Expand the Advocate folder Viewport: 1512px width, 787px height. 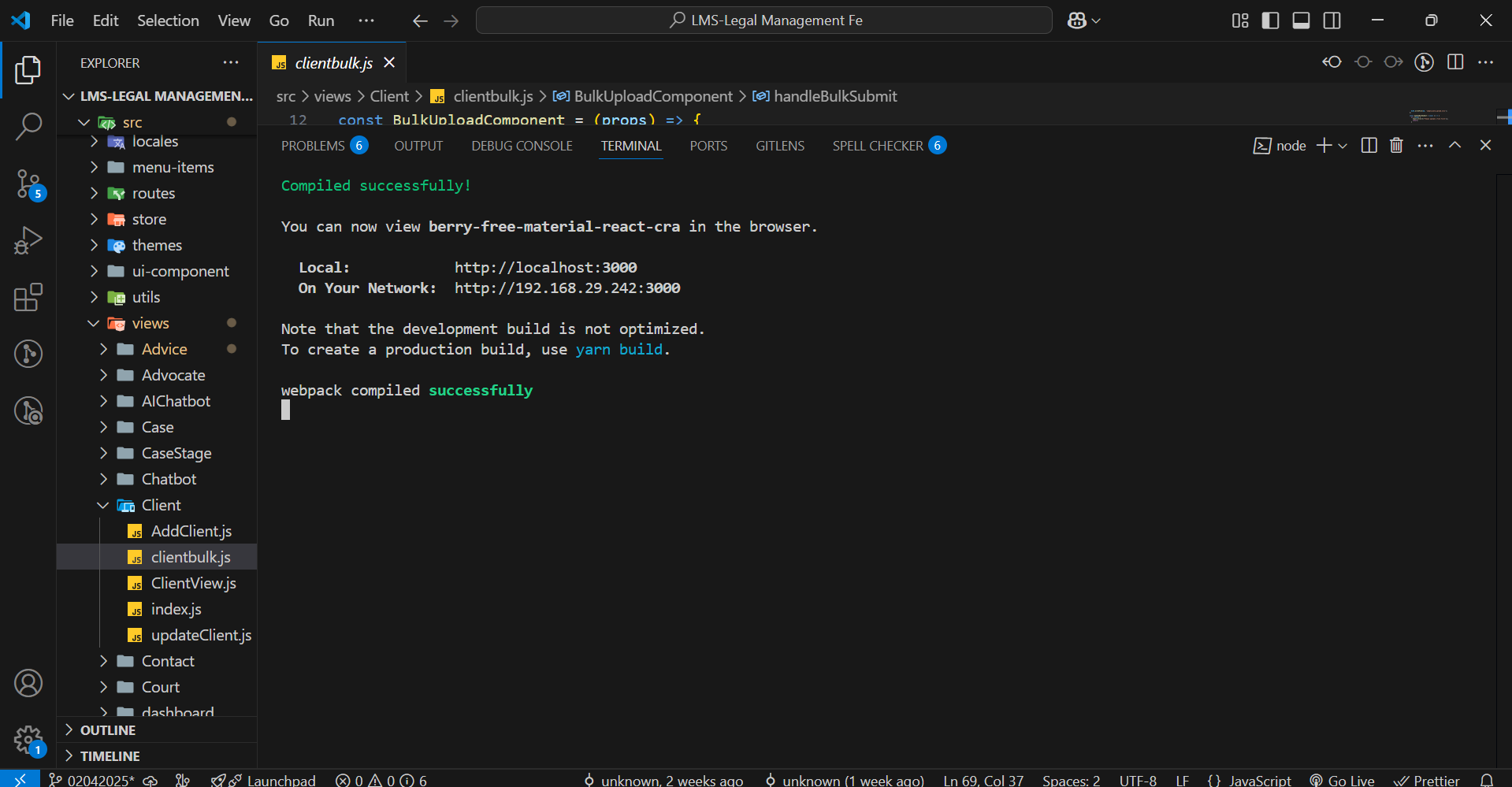(173, 375)
